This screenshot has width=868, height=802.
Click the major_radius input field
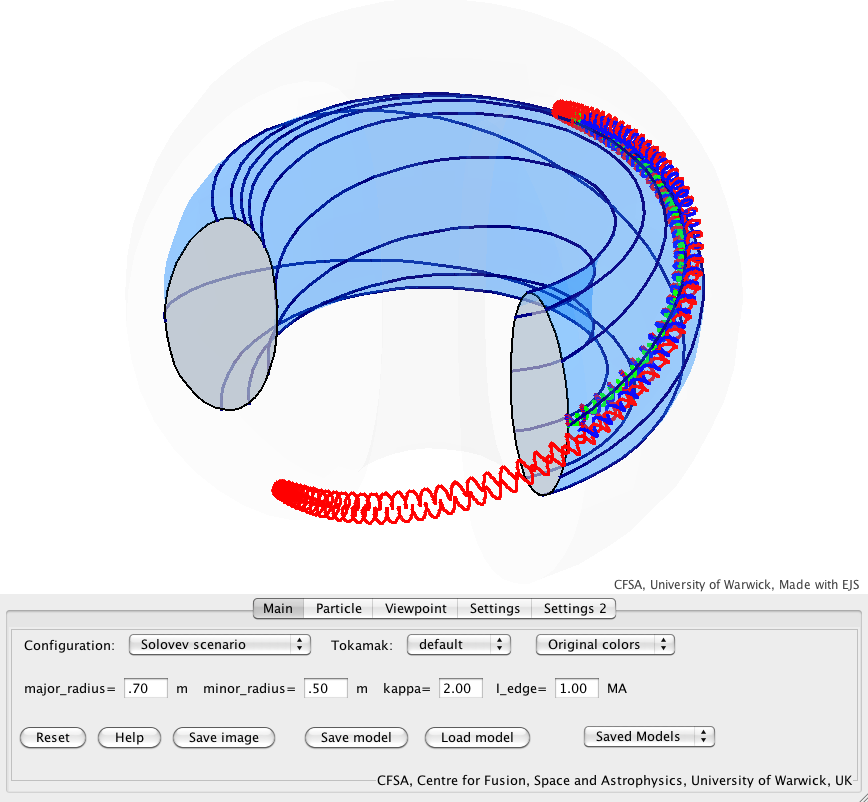click(x=146, y=689)
